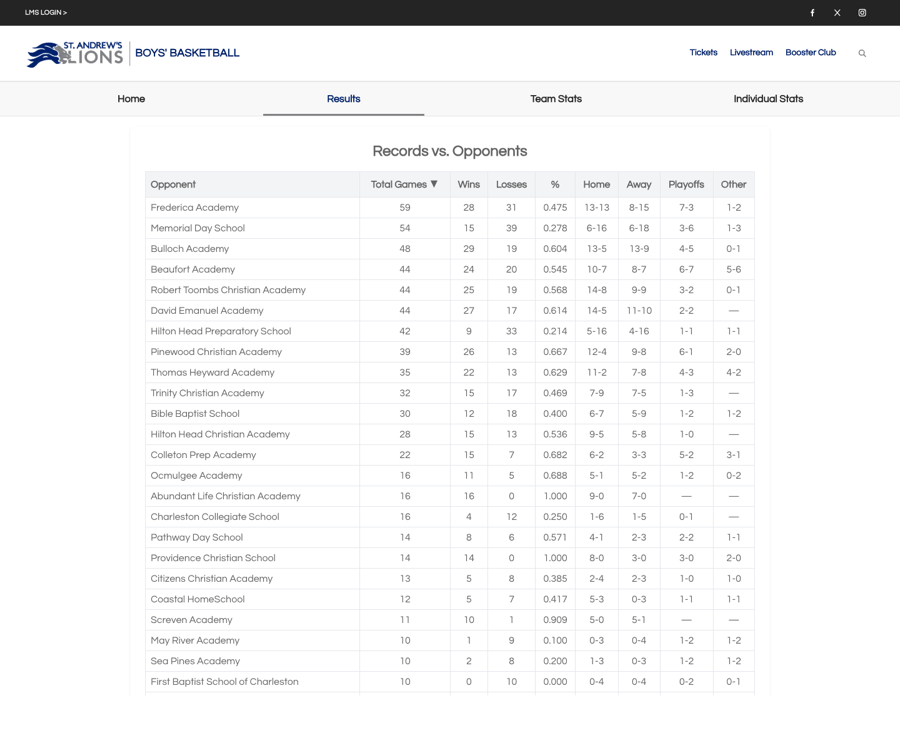
Task: Sort by the Home column header
Action: tap(596, 184)
